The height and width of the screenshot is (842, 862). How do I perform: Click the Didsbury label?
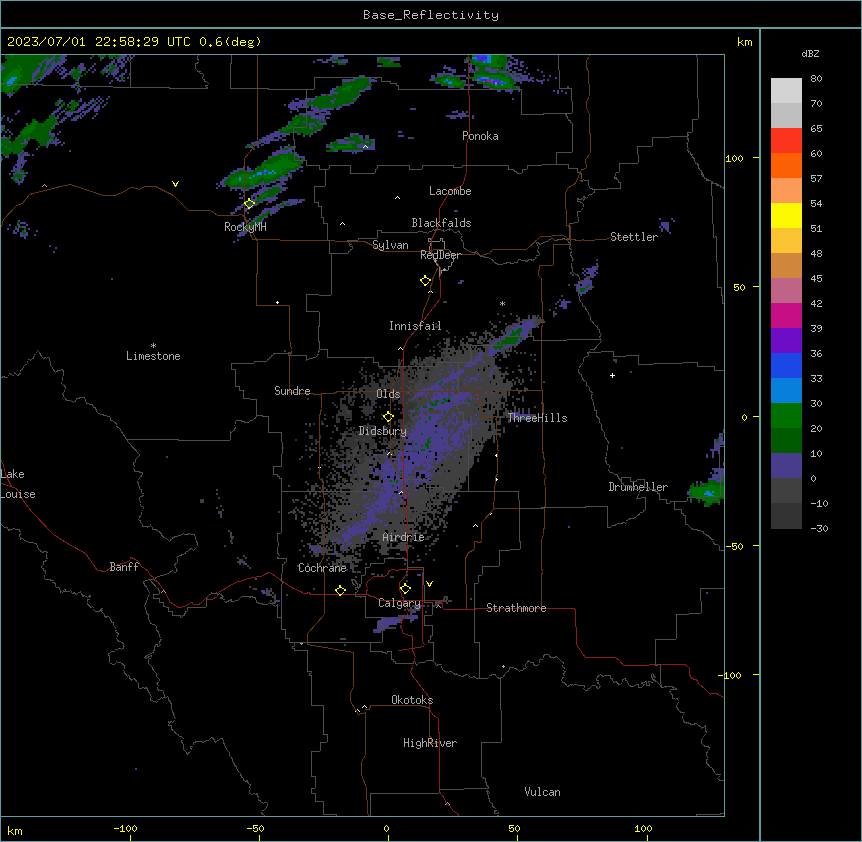tap(383, 431)
